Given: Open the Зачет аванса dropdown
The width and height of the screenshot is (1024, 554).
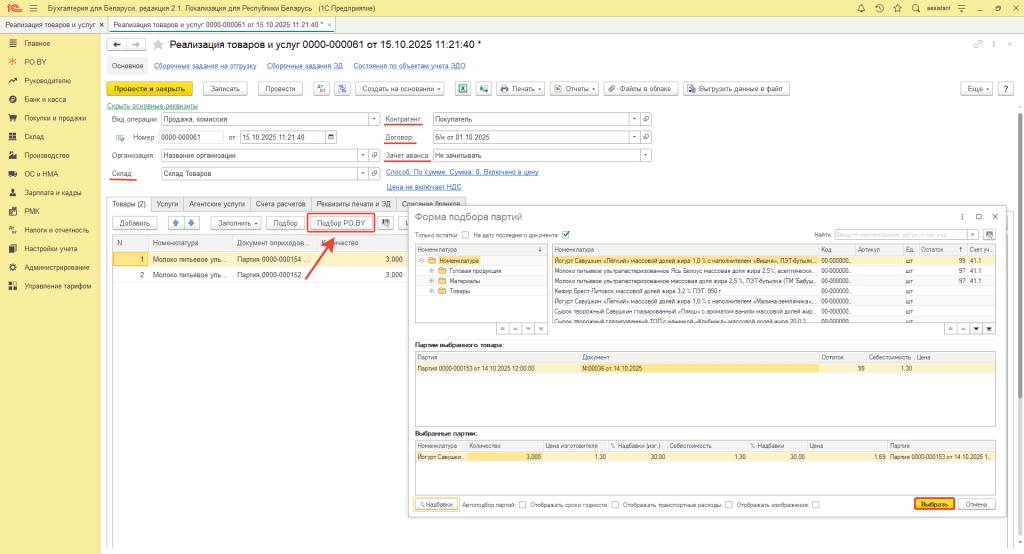Looking at the screenshot, I should tap(646, 155).
